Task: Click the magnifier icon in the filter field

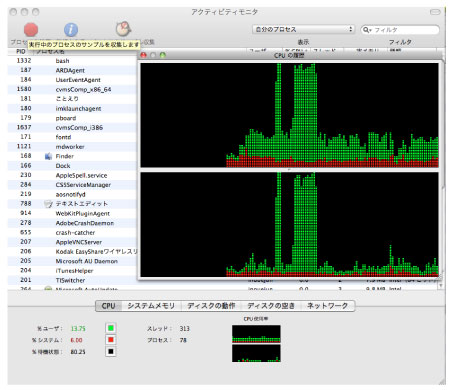Action: pos(367,30)
